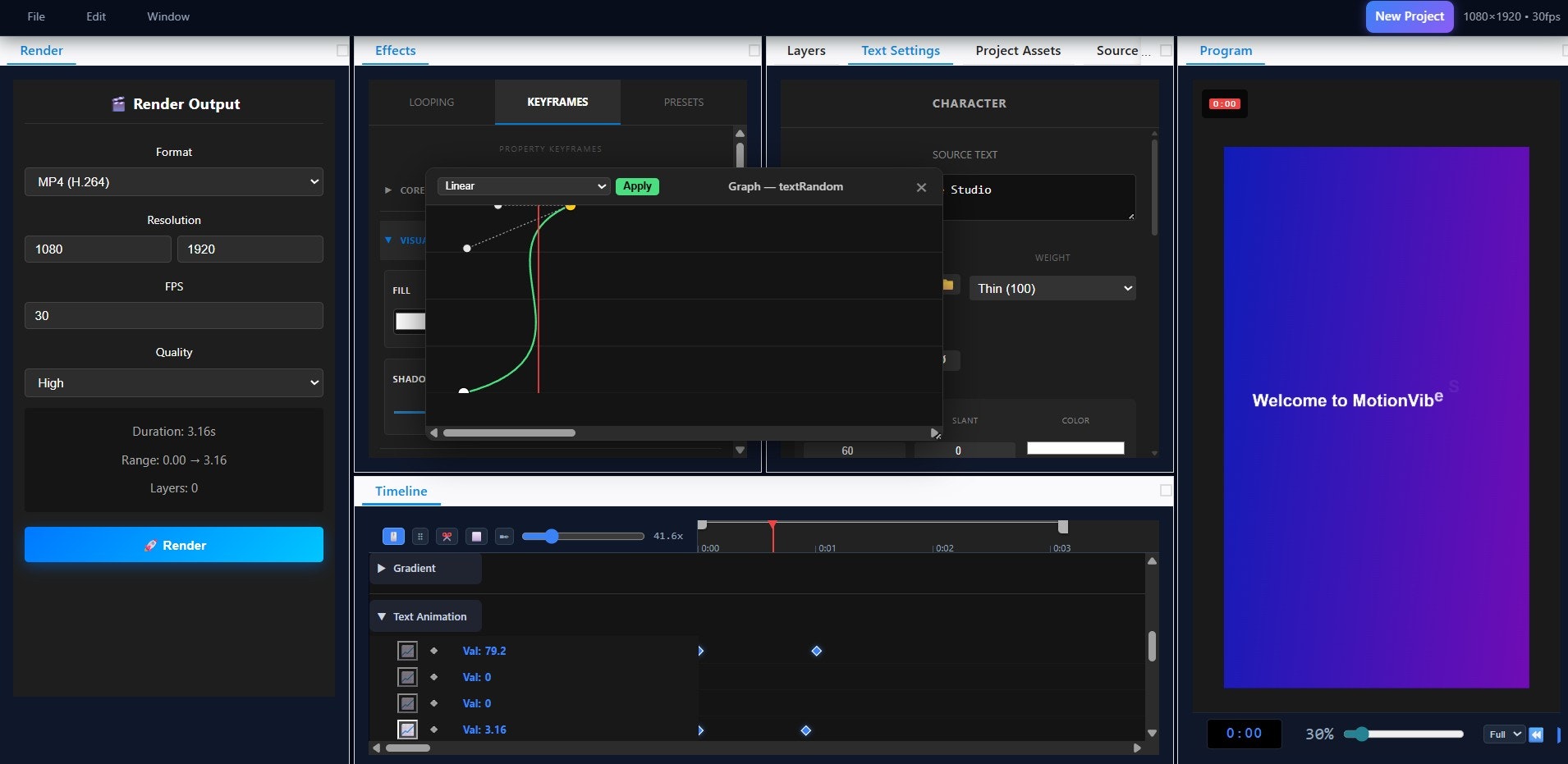
Task: Add keyframe diamond on Val: 3.16 row
Action: coord(434,730)
